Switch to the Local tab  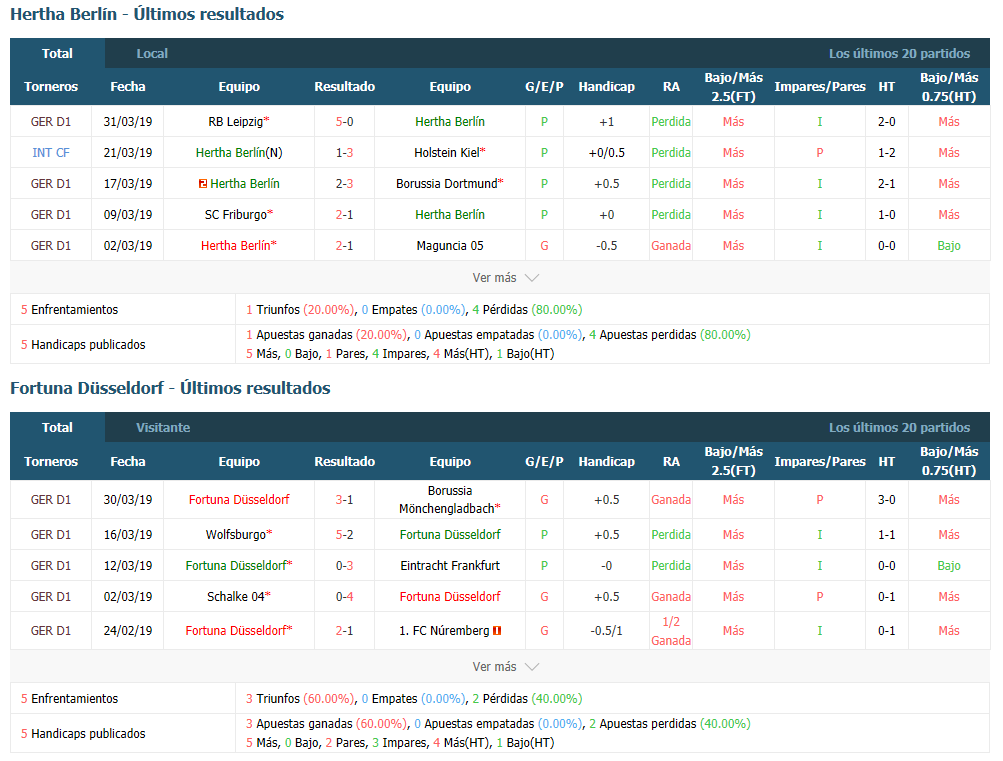pyautogui.click(x=152, y=54)
